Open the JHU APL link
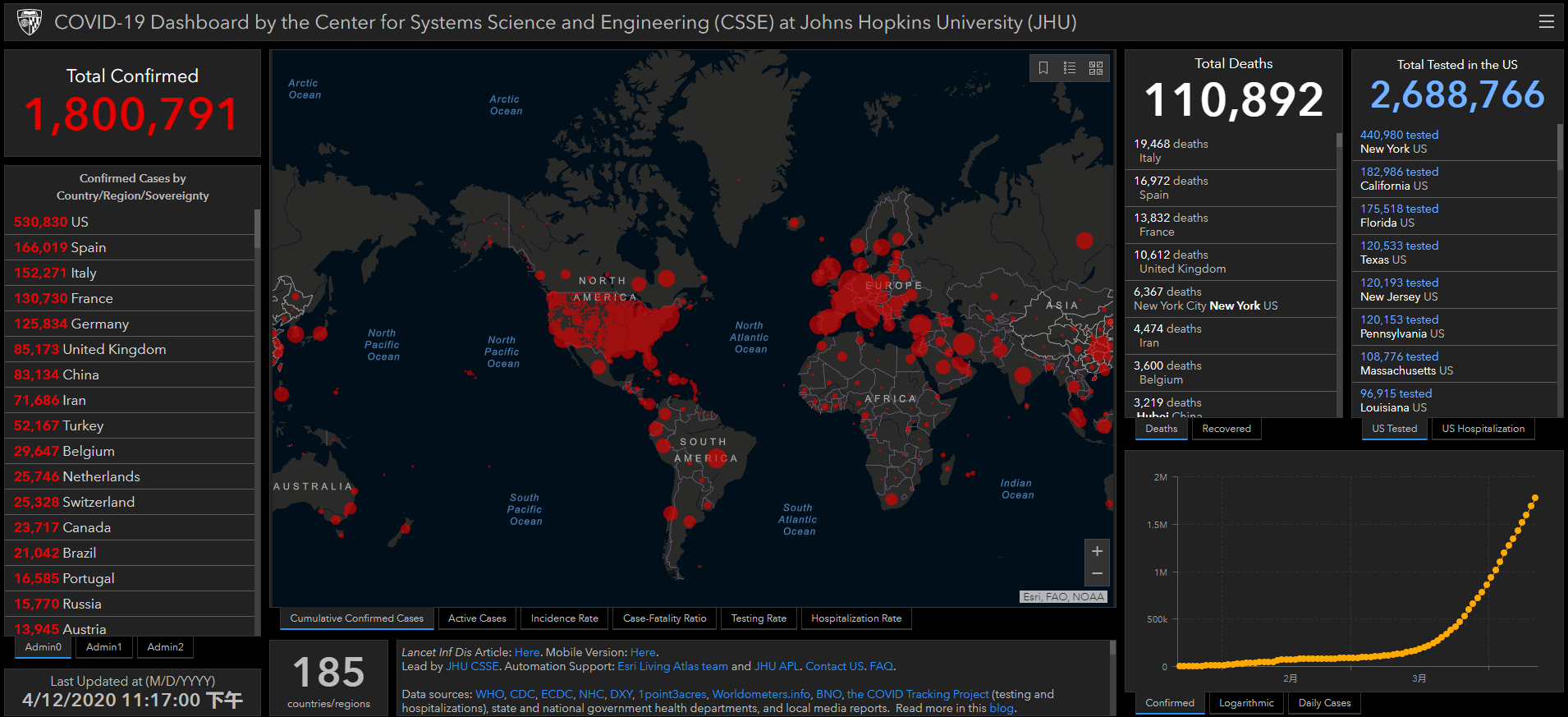Image resolution: width=1568 pixels, height=717 pixels. (x=777, y=666)
